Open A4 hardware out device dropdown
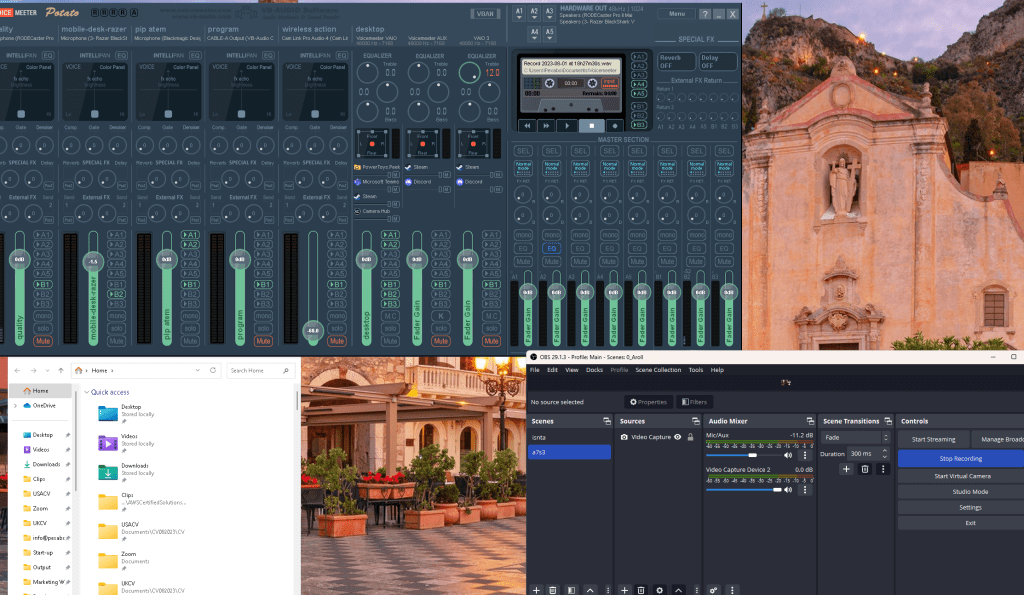1024x595 pixels. (x=534, y=34)
